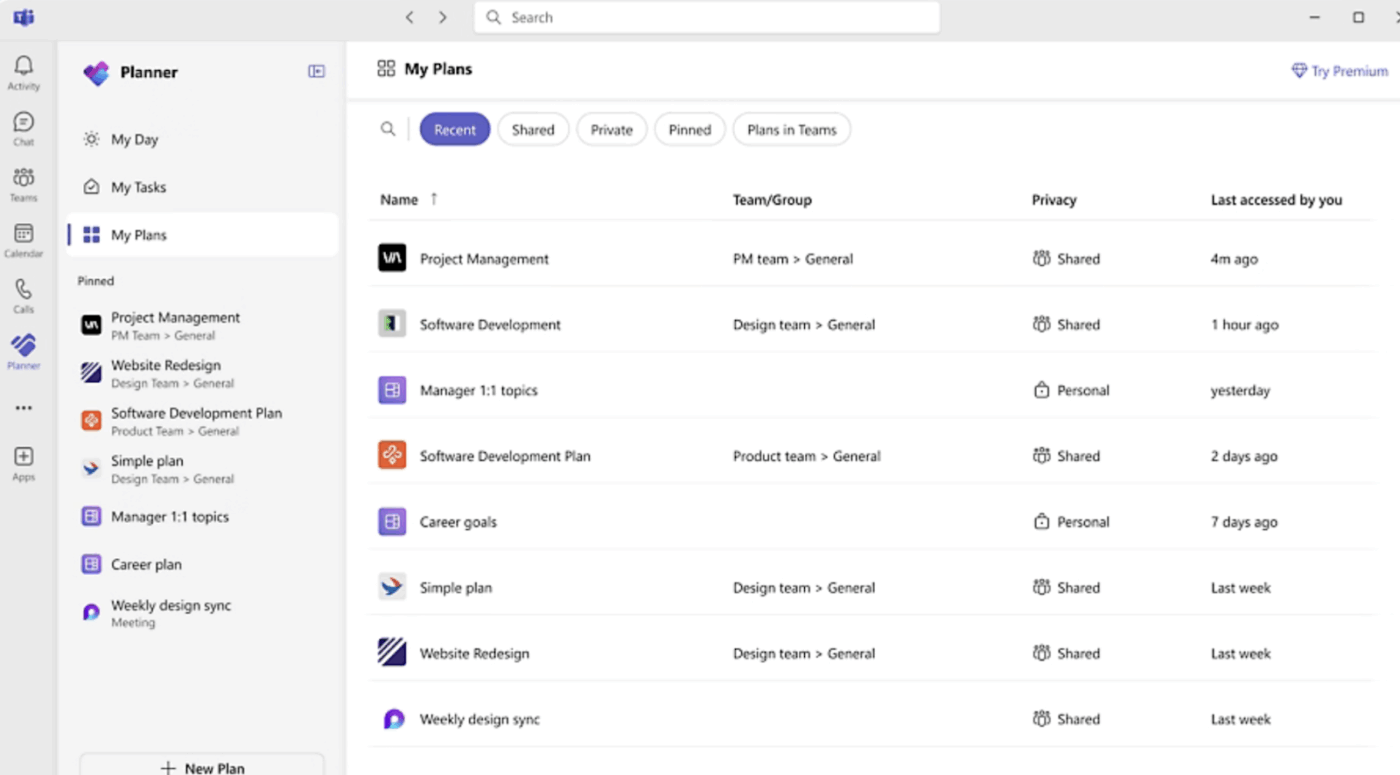Click the plans filter search magnifier
Viewport: 1400px width, 775px height.
click(x=388, y=129)
